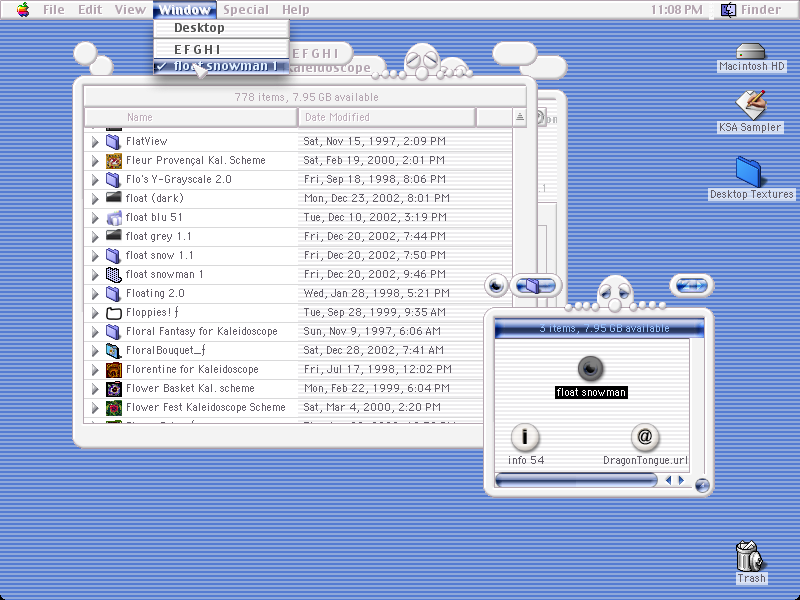Click the float blu 51 icon

[113, 217]
